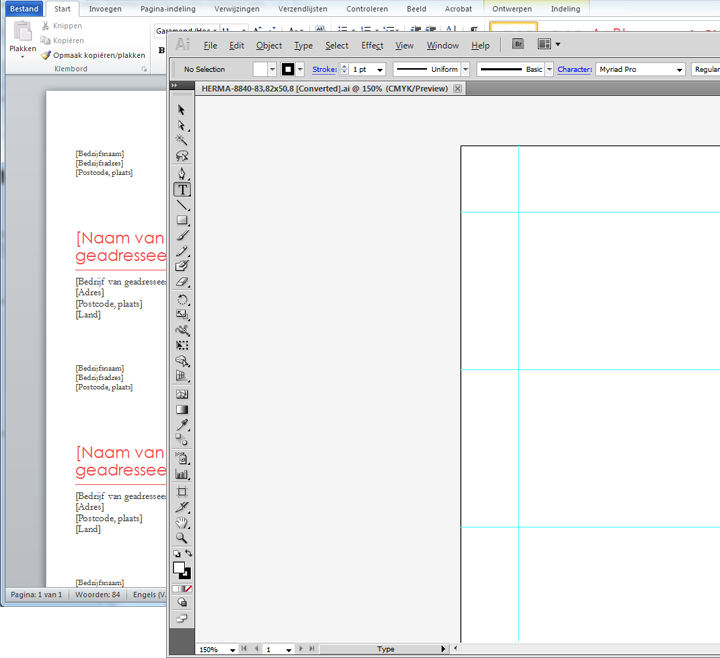Image resolution: width=720 pixels, height=658 pixels.
Task: Choose the Hand tool
Action: point(182,521)
